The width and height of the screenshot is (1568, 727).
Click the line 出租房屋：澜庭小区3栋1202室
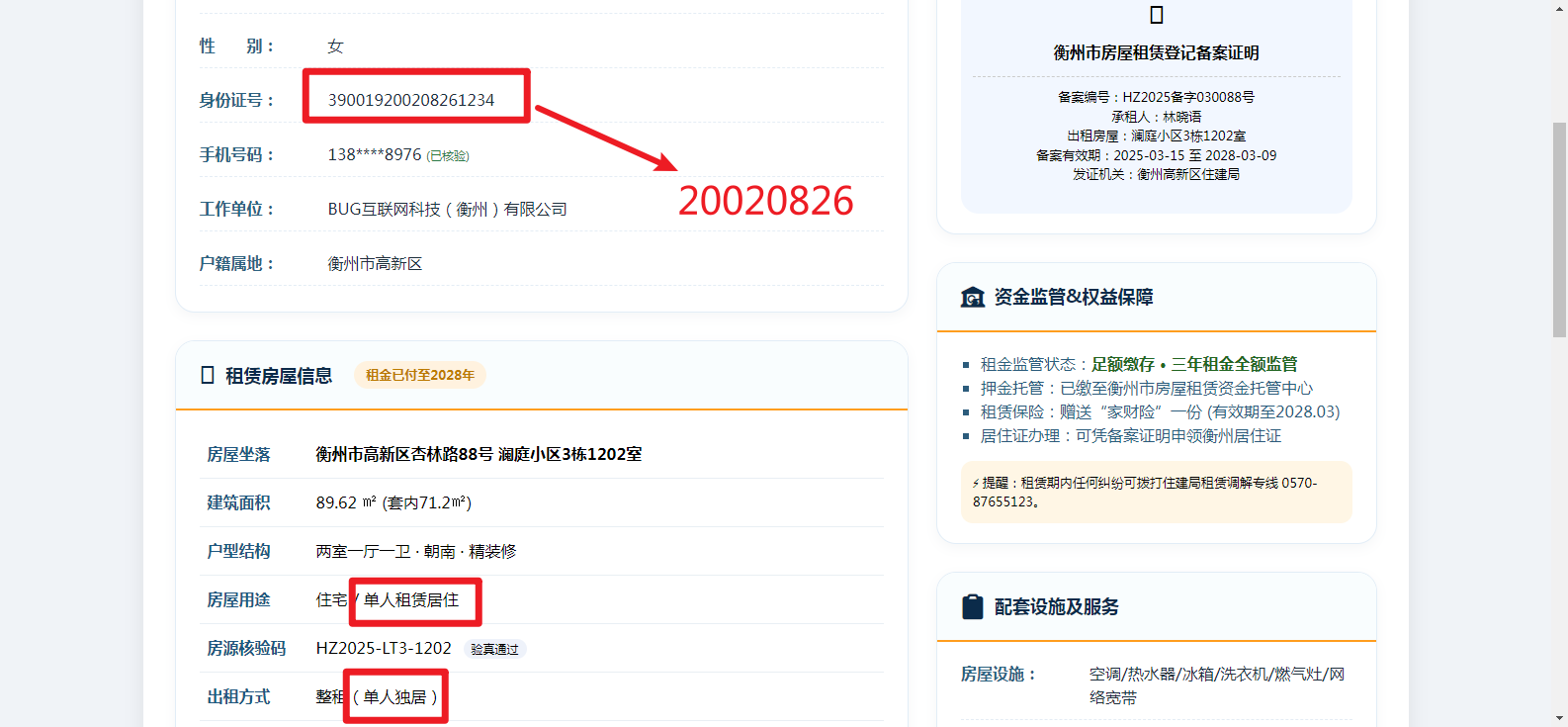click(1157, 136)
